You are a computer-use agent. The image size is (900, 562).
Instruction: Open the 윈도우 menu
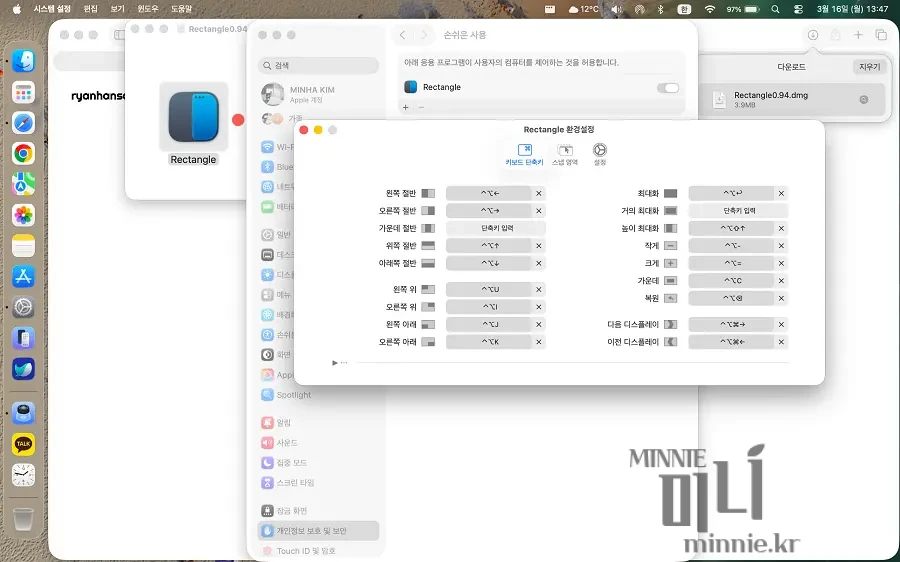[148, 9]
